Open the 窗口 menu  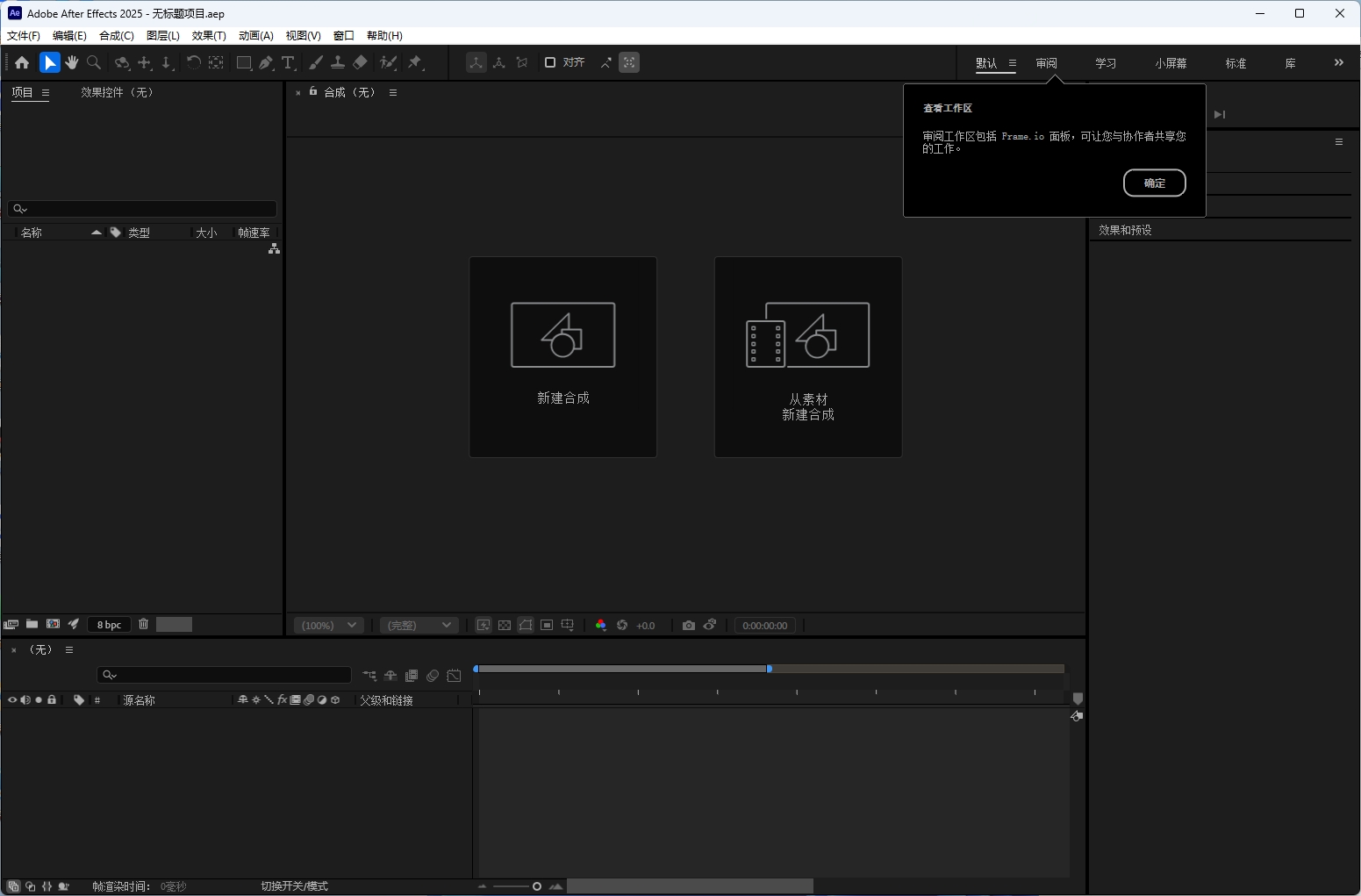pos(342,36)
